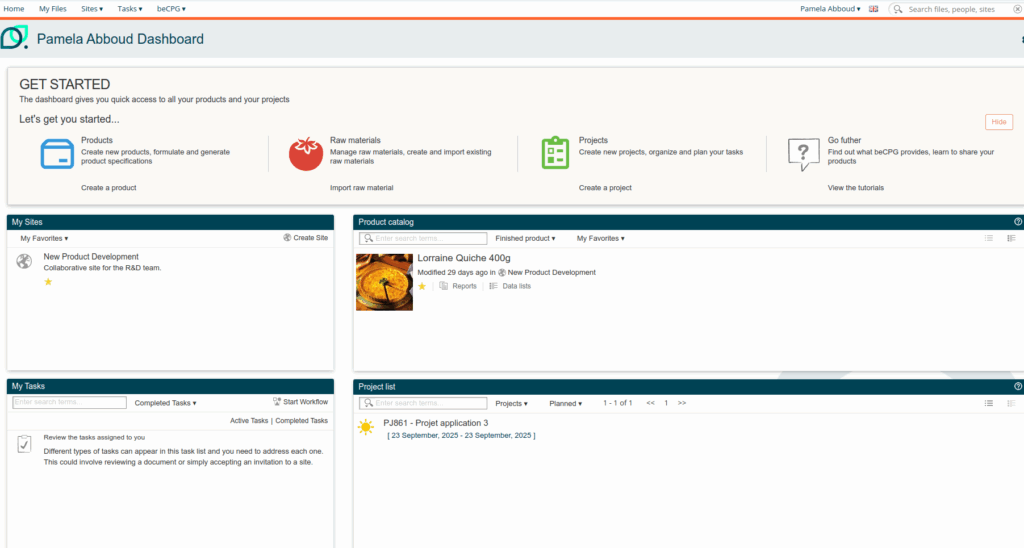Open the beCPG menu
This screenshot has height=548, width=1024.
pyautogui.click(x=171, y=8)
